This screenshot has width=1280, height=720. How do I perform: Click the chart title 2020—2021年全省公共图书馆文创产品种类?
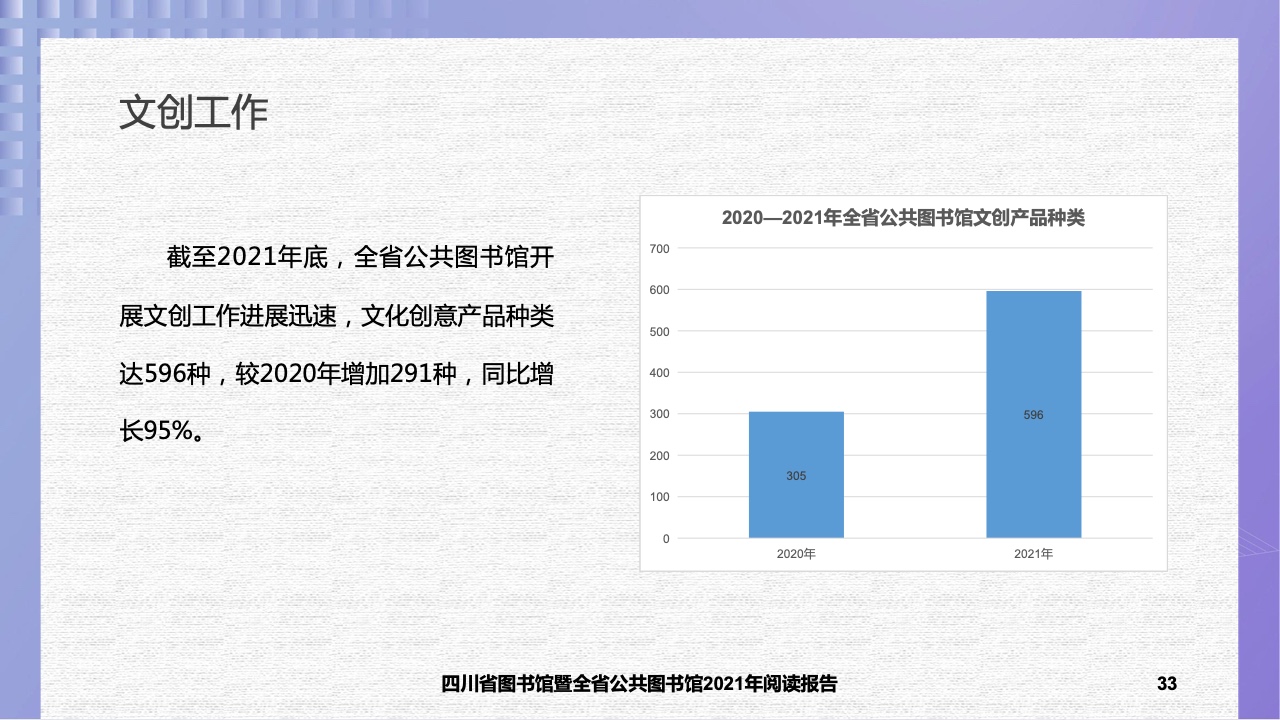coord(903,218)
